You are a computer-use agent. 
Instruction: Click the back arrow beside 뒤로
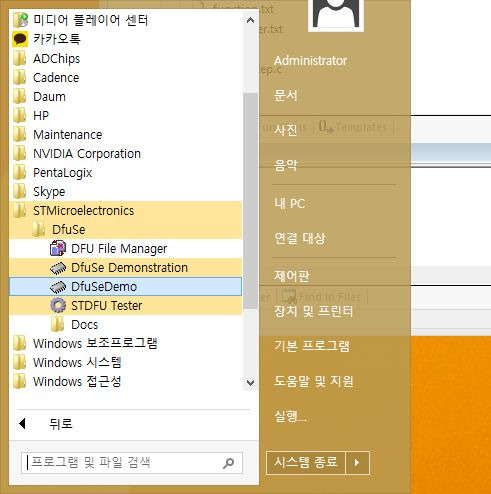pos(23,424)
